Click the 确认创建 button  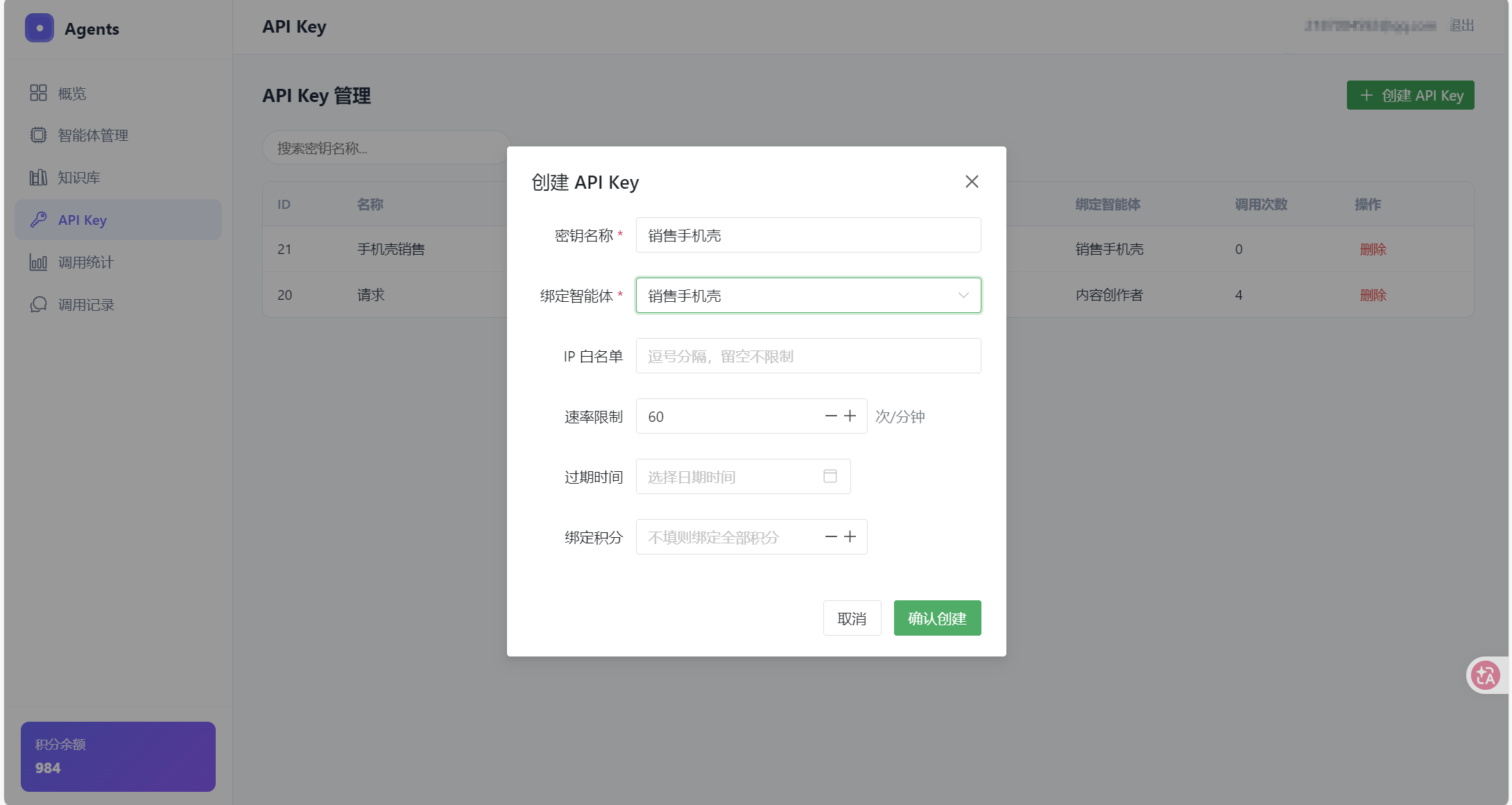coord(937,618)
